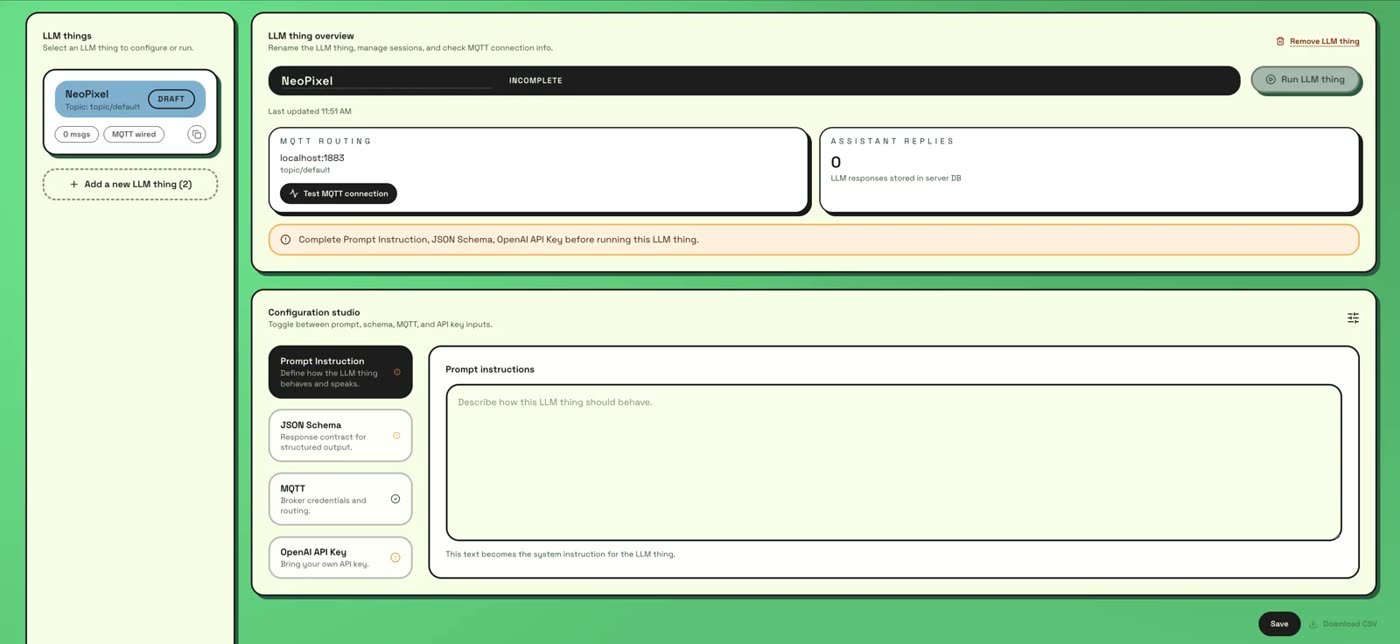Click the "localhost:1883" broker address
The width and height of the screenshot is (1400, 644).
(312, 158)
